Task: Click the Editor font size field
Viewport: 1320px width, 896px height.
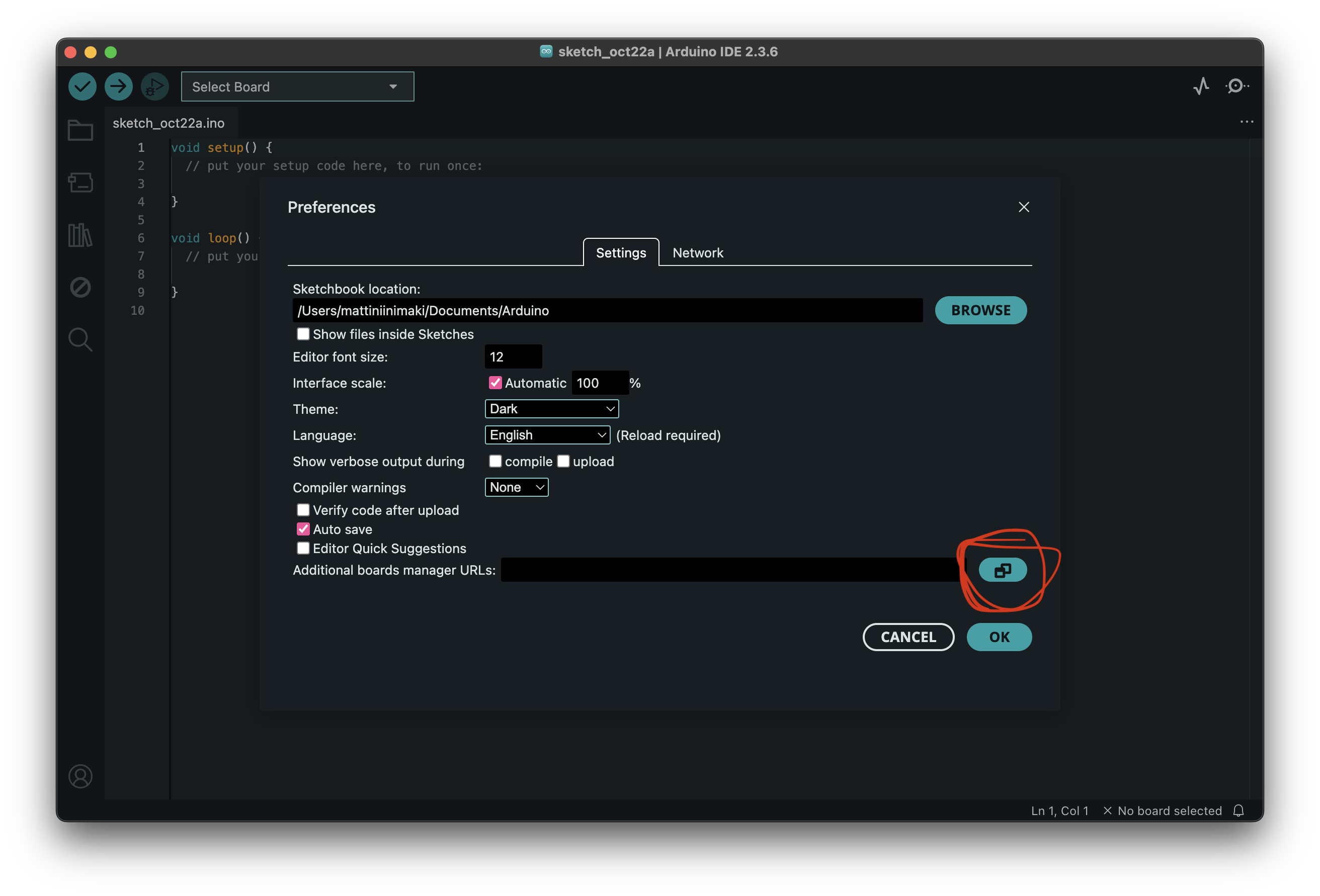Action: tap(513, 356)
